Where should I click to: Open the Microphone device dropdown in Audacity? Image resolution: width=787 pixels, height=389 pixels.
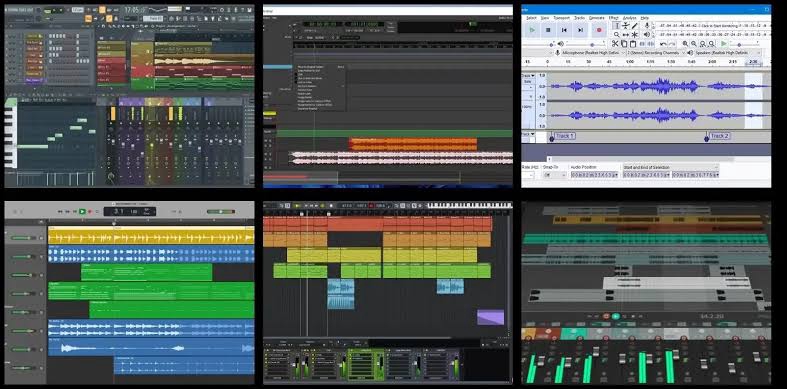[x=594, y=53]
